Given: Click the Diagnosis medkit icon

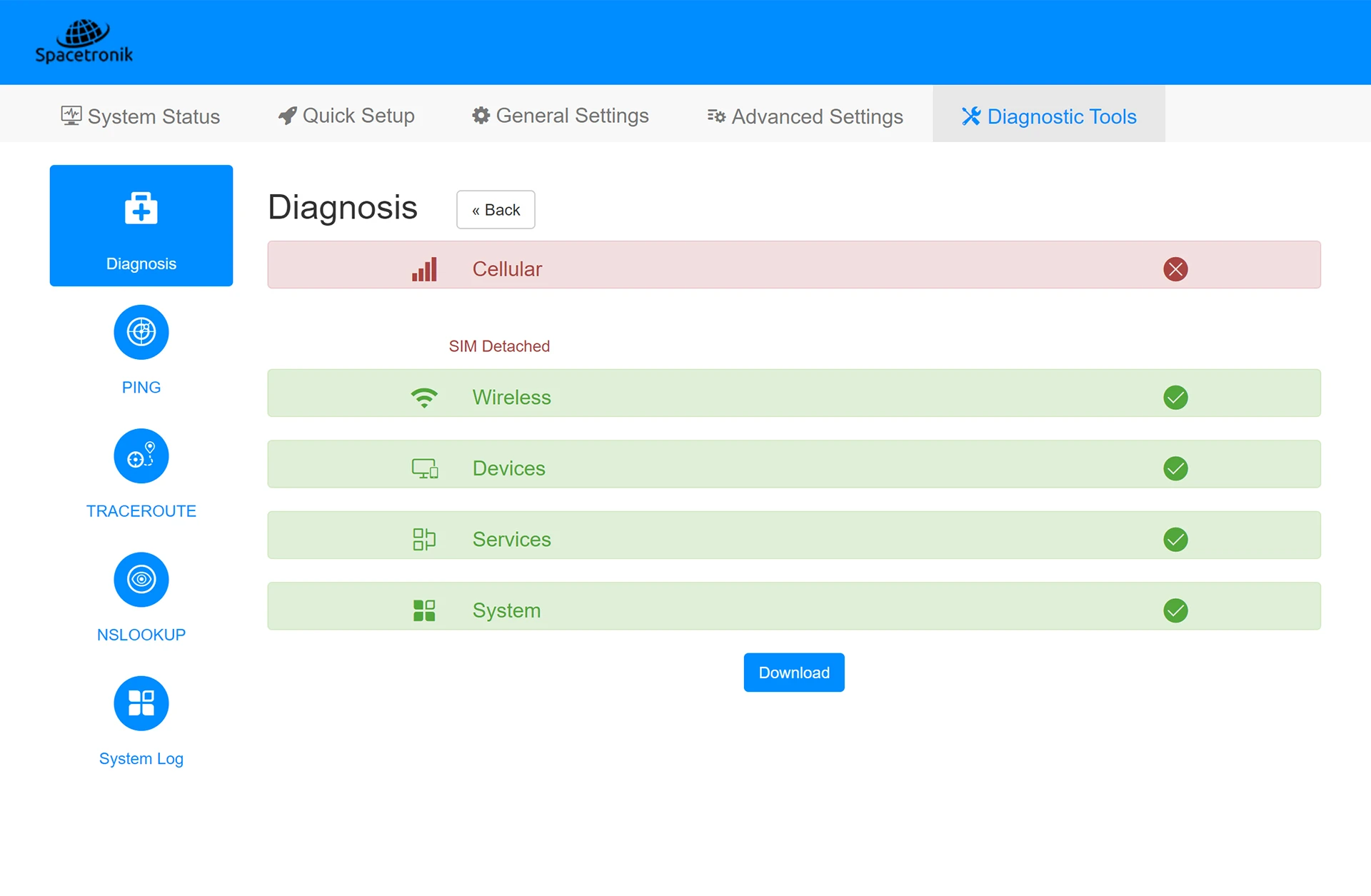Looking at the screenshot, I should click(x=141, y=208).
